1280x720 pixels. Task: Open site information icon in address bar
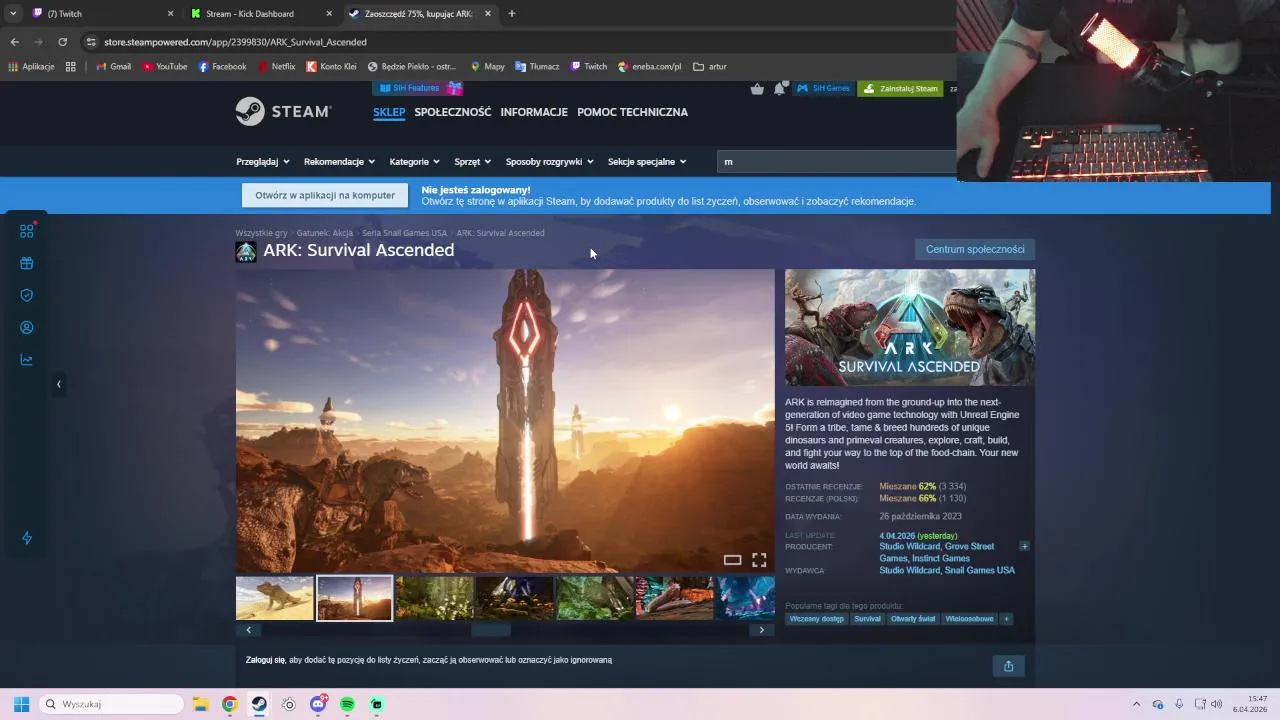[91, 42]
